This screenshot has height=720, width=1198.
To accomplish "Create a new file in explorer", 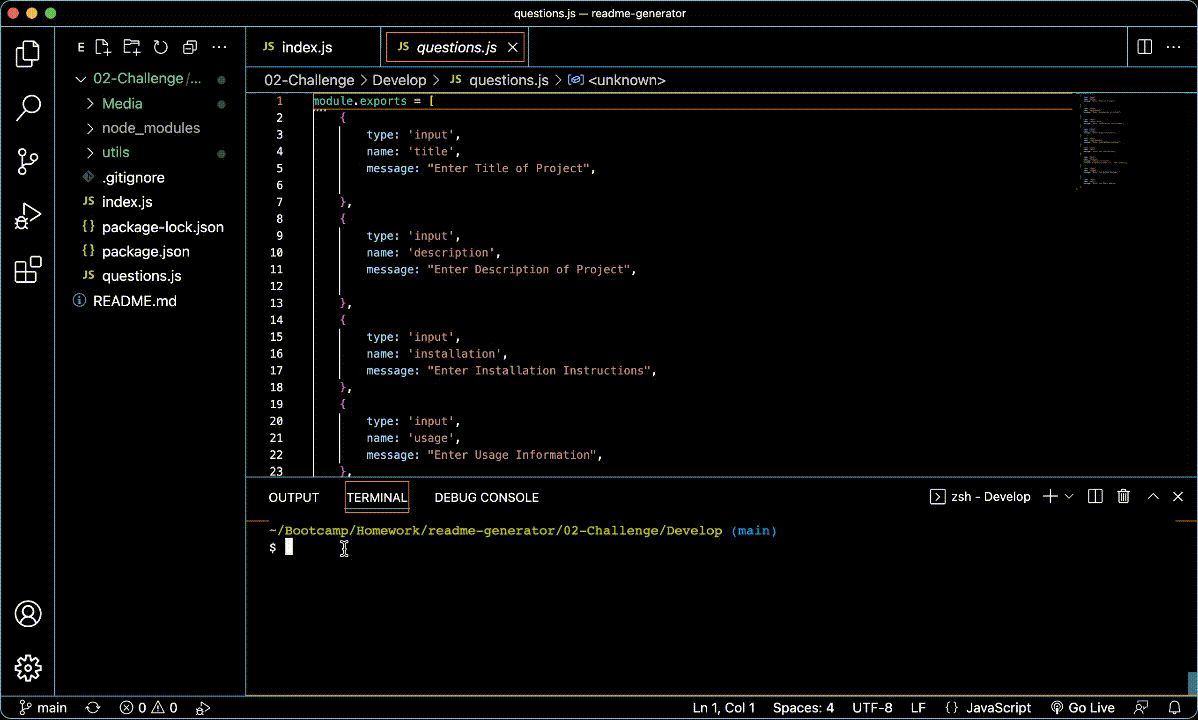I will pos(103,47).
